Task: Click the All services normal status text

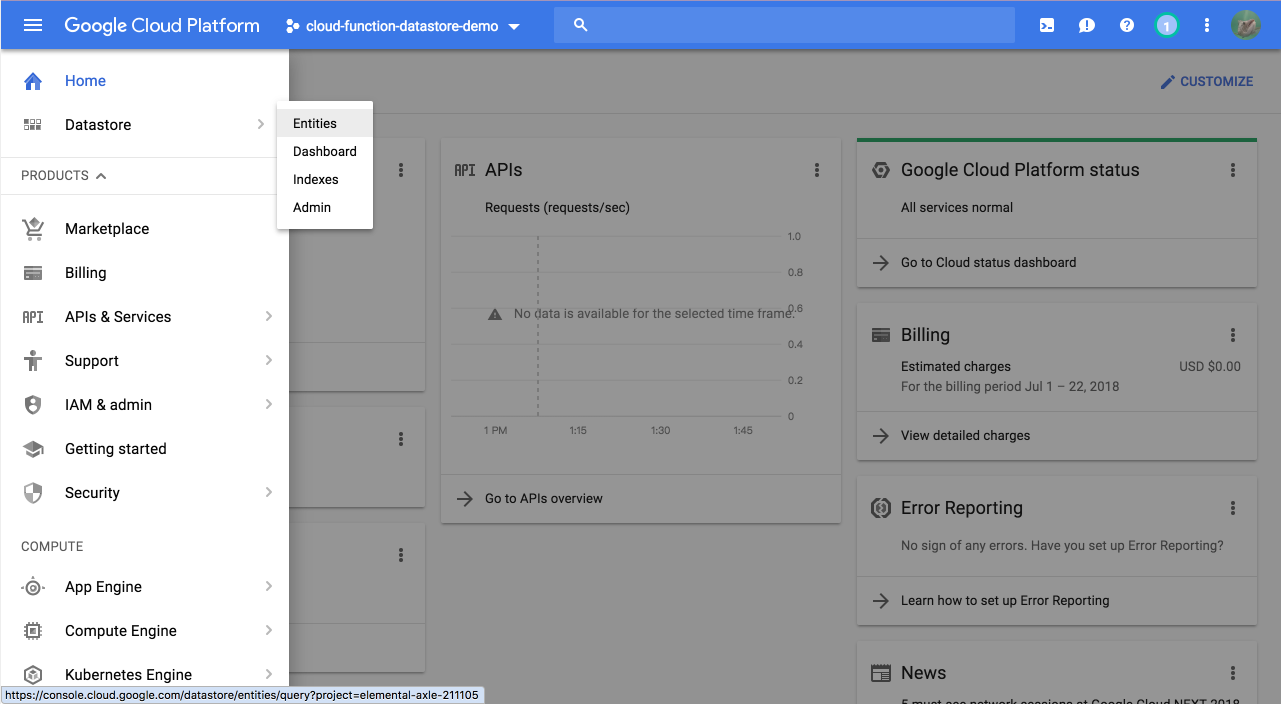Action: point(957,208)
